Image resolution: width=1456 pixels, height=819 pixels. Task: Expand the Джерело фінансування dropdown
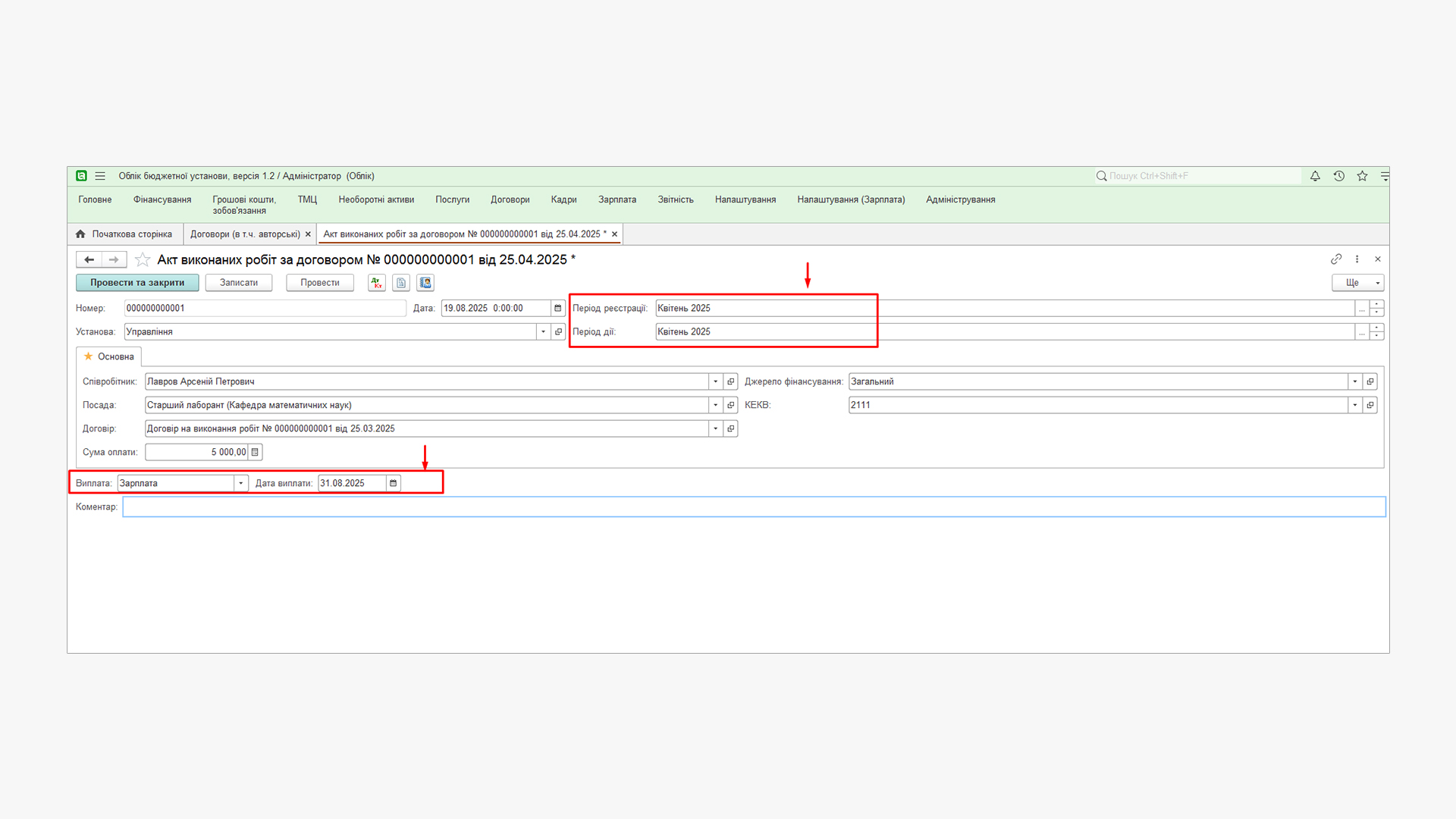click(1355, 382)
